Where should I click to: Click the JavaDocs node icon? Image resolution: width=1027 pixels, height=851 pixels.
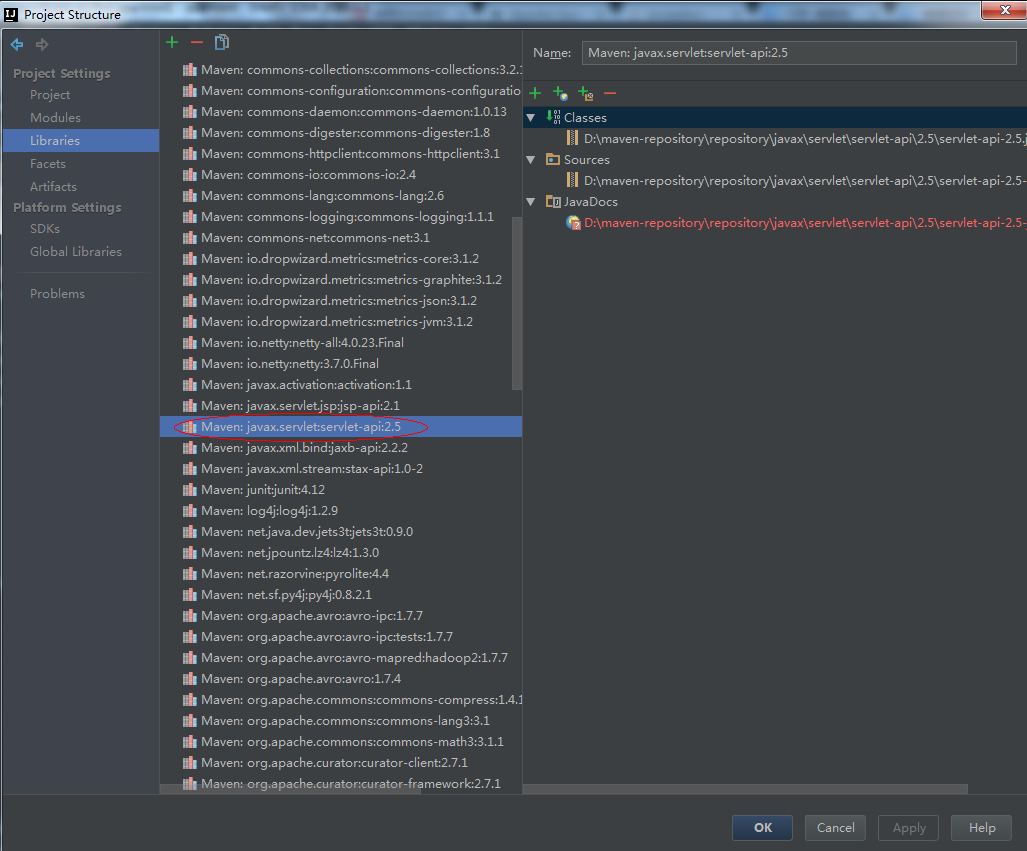(553, 201)
